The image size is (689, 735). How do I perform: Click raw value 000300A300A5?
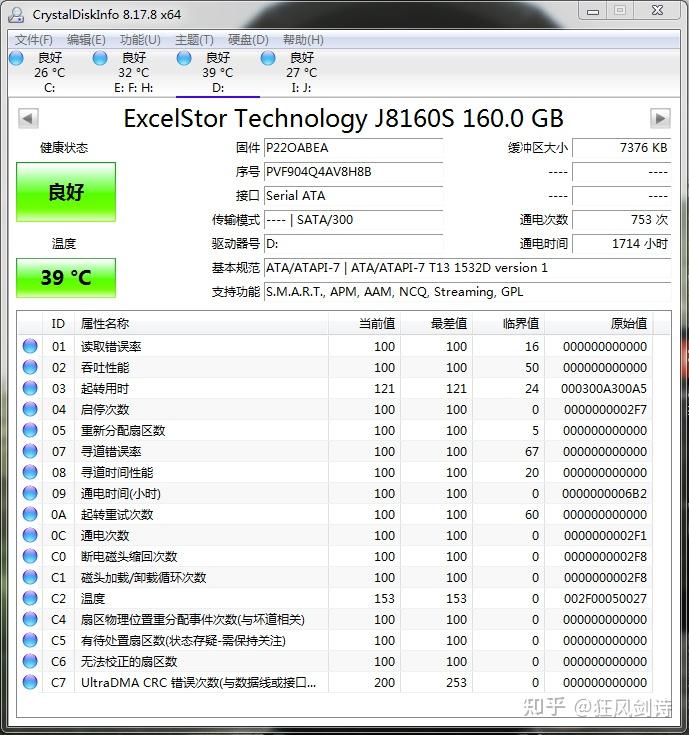point(604,389)
